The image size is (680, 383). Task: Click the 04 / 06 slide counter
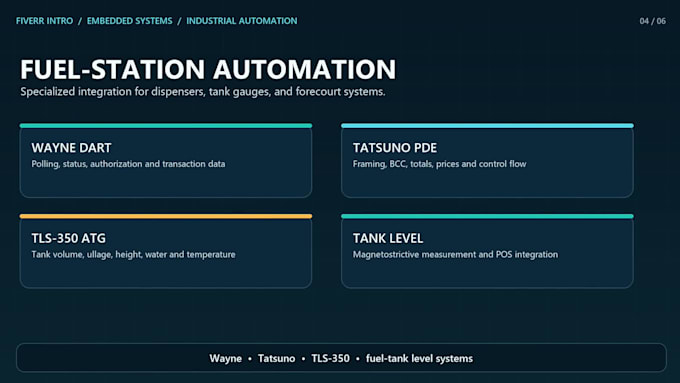coord(652,21)
